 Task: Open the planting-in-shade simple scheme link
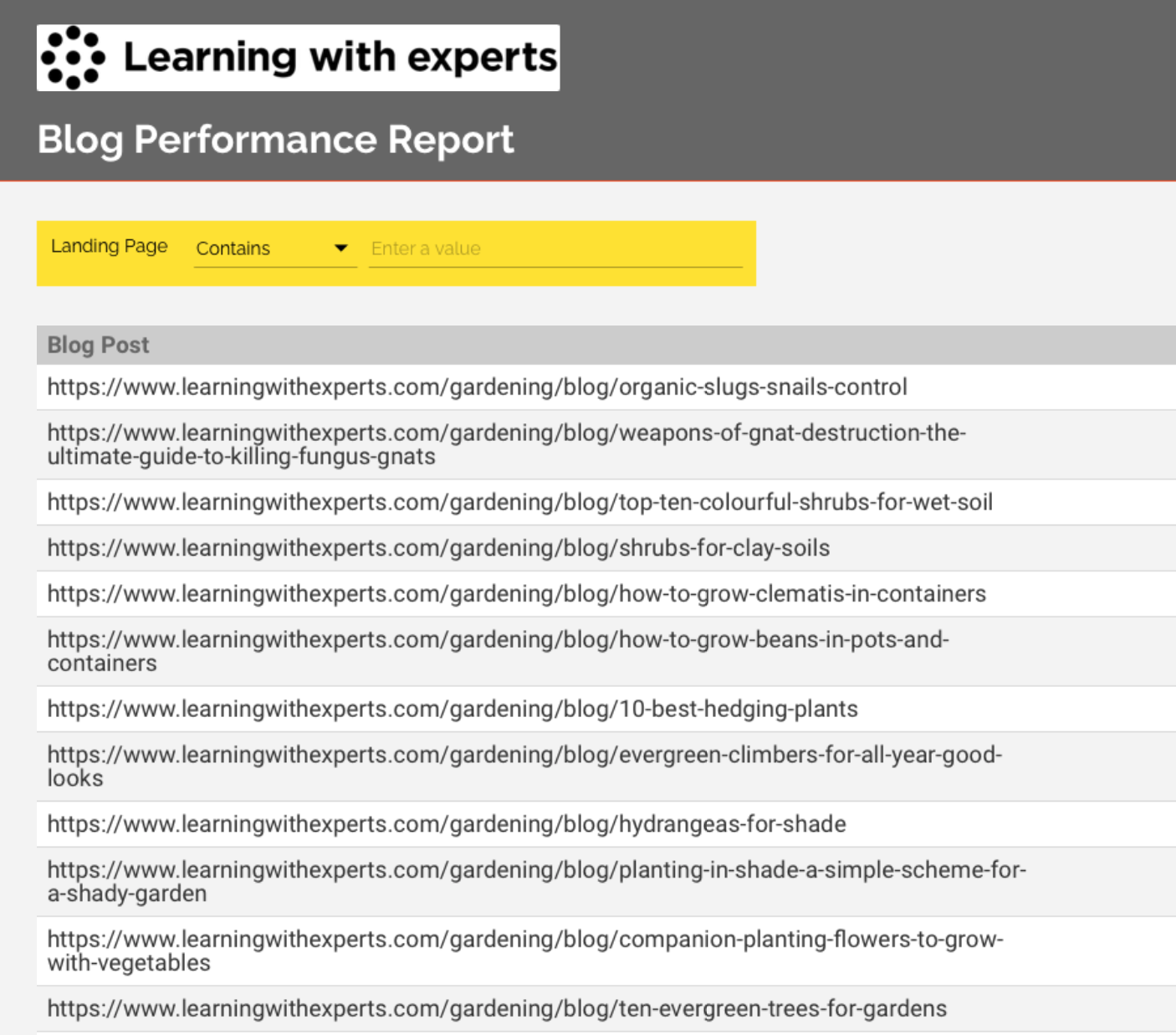(536, 881)
